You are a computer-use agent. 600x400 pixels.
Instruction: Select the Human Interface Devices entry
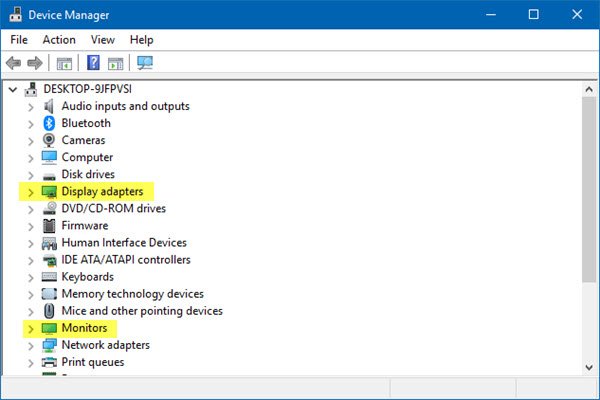click(x=124, y=243)
